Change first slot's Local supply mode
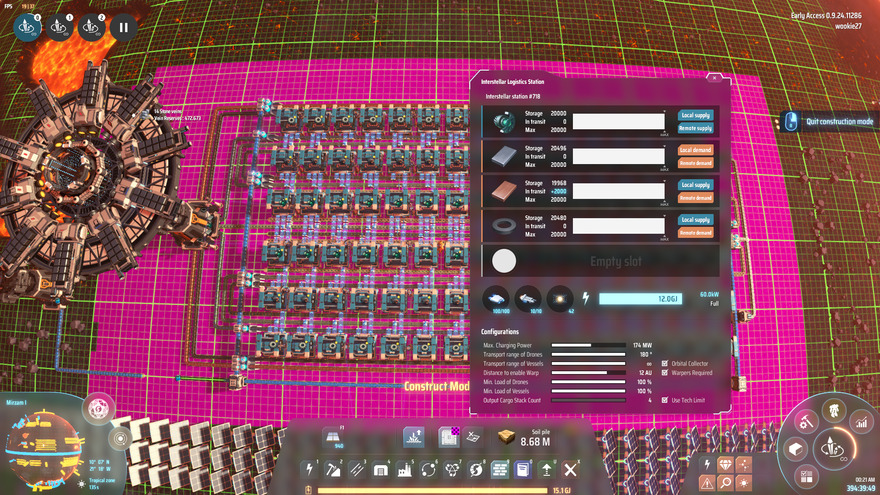Viewport: 880px width, 495px height. pos(696,116)
